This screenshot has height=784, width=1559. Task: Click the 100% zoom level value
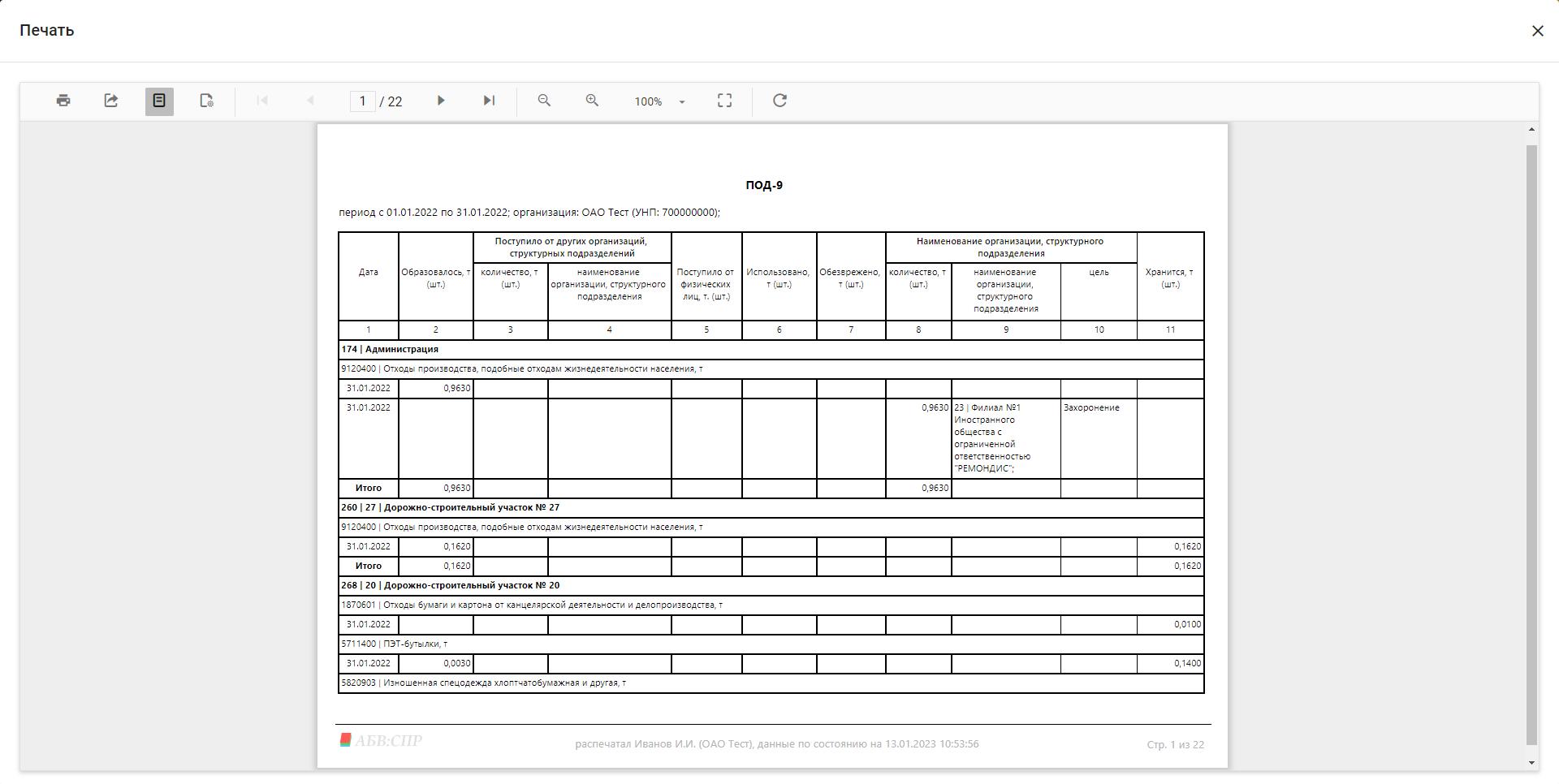pyautogui.click(x=648, y=101)
